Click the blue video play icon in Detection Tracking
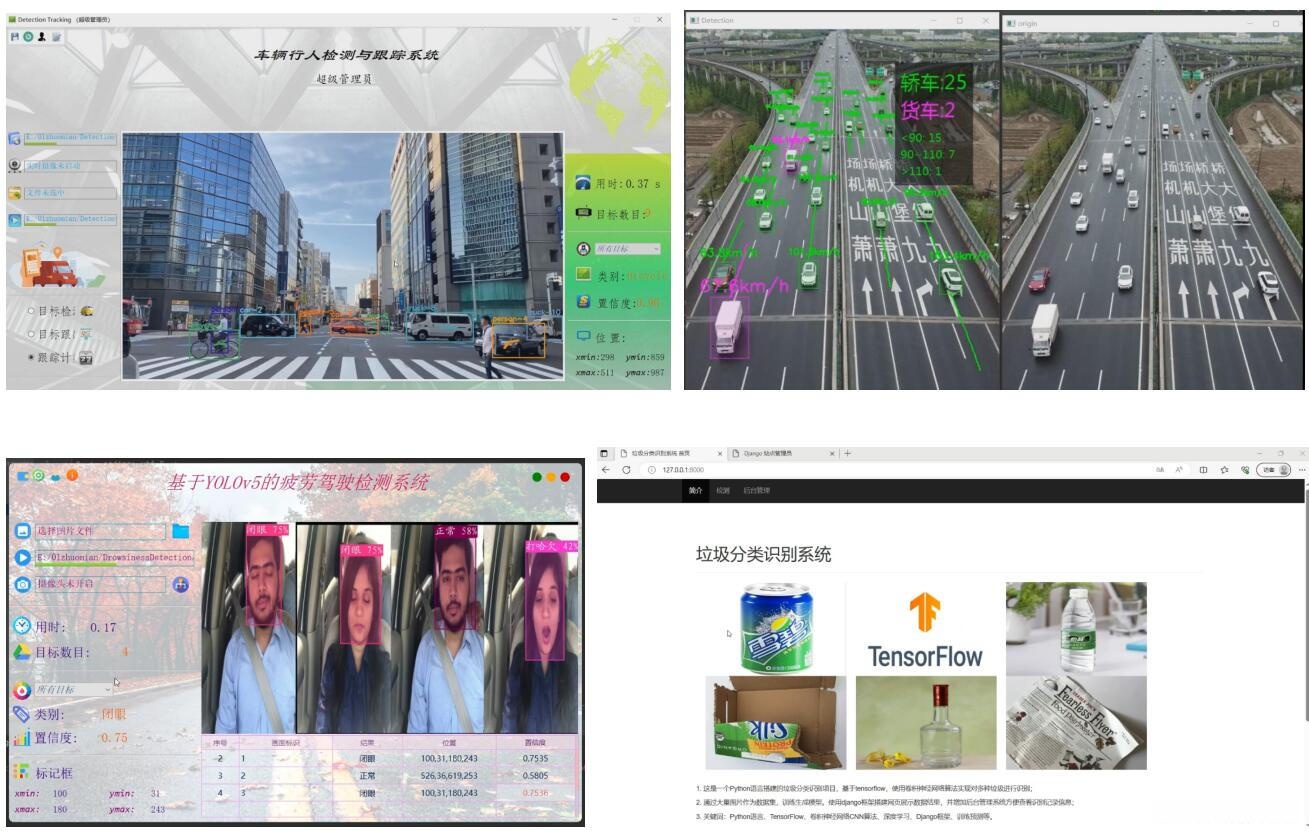This screenshot has height=831, width=1309. coord(15,219)
